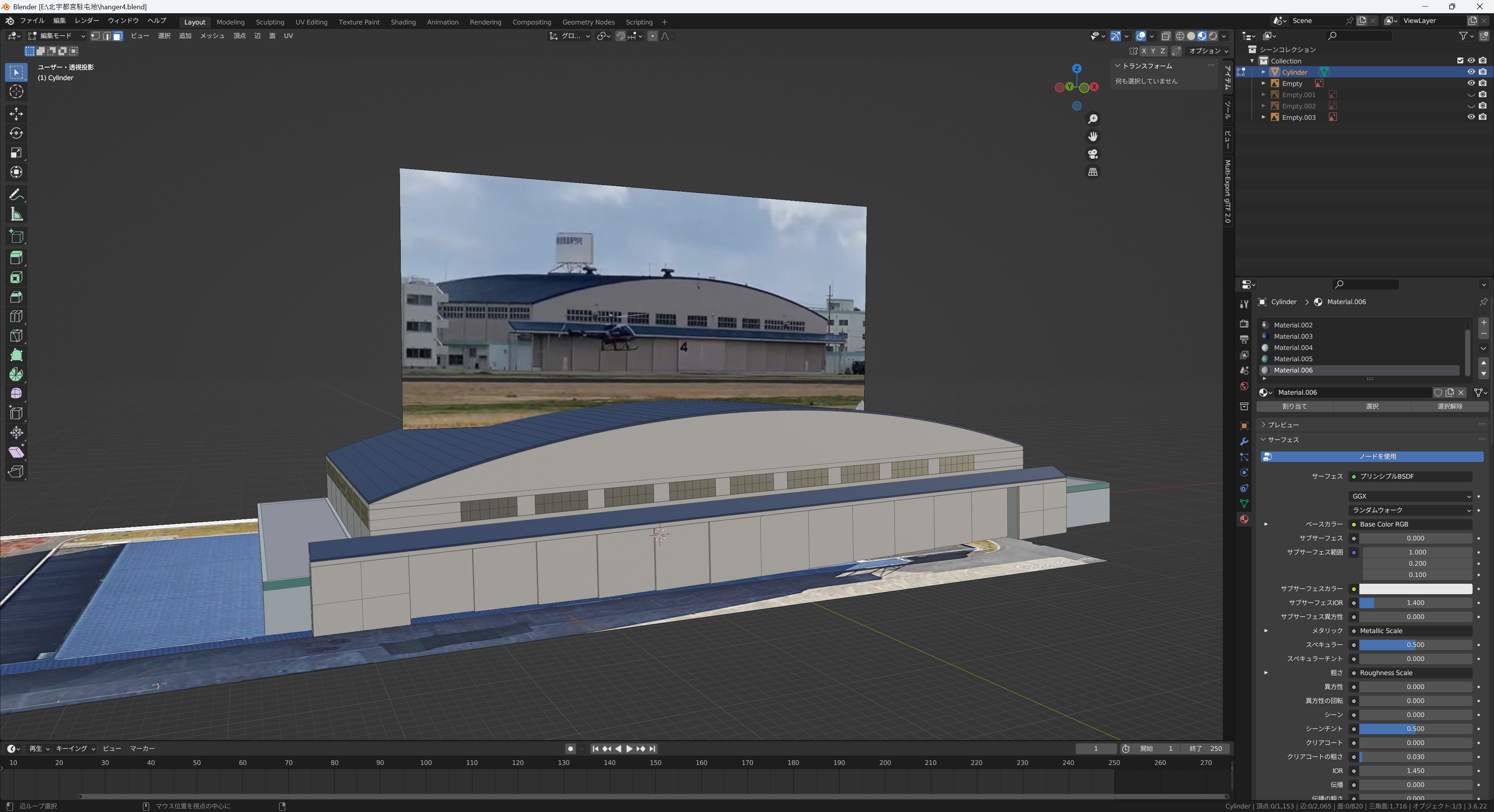Click the ノードを使用 button
1494x812 pixels.
point(1372,457)
